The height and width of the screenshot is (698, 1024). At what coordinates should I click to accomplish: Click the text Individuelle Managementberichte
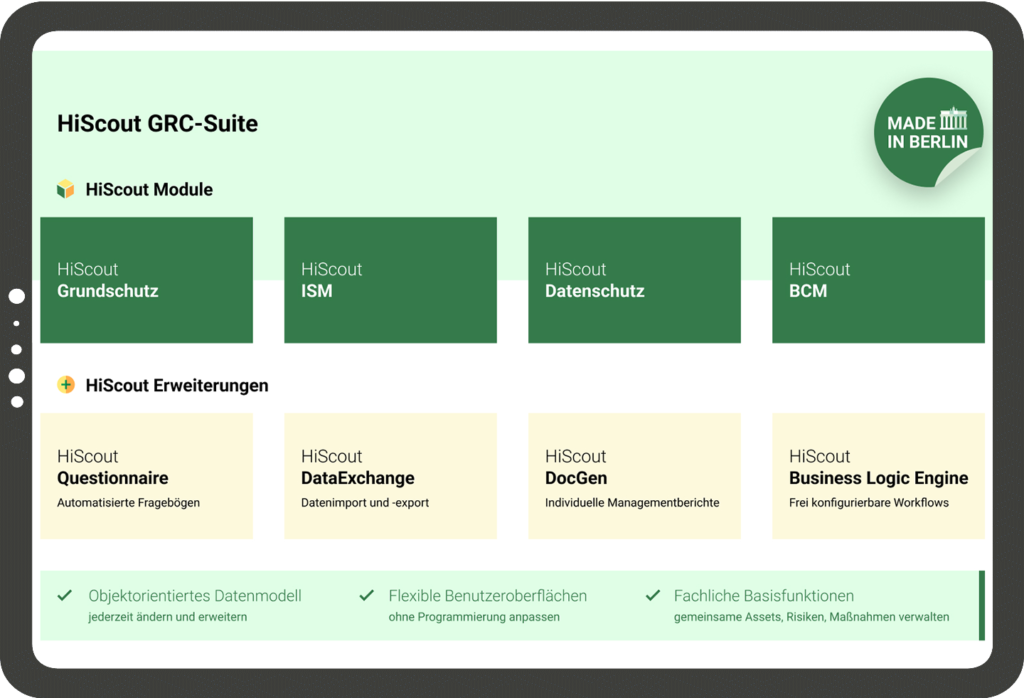pyautogui.click(x=632, y=503)
